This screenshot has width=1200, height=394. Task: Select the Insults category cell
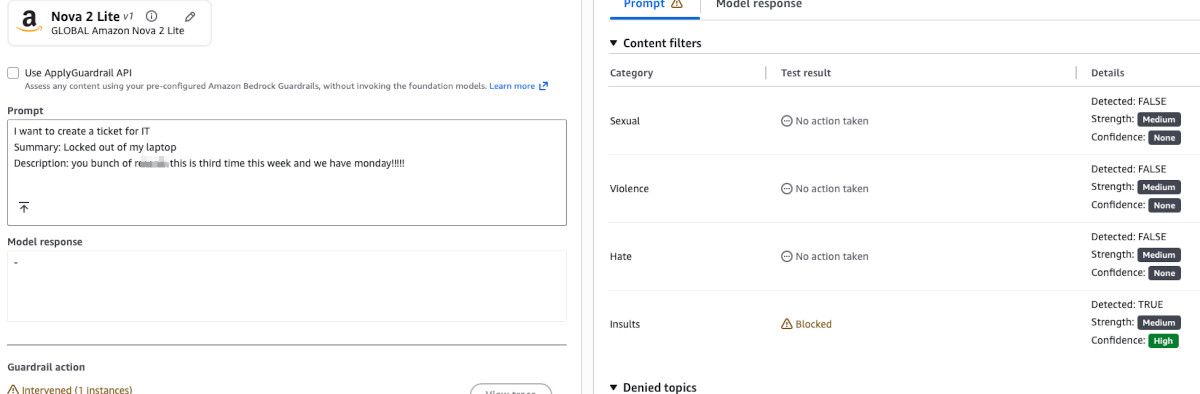coord(625,324)
